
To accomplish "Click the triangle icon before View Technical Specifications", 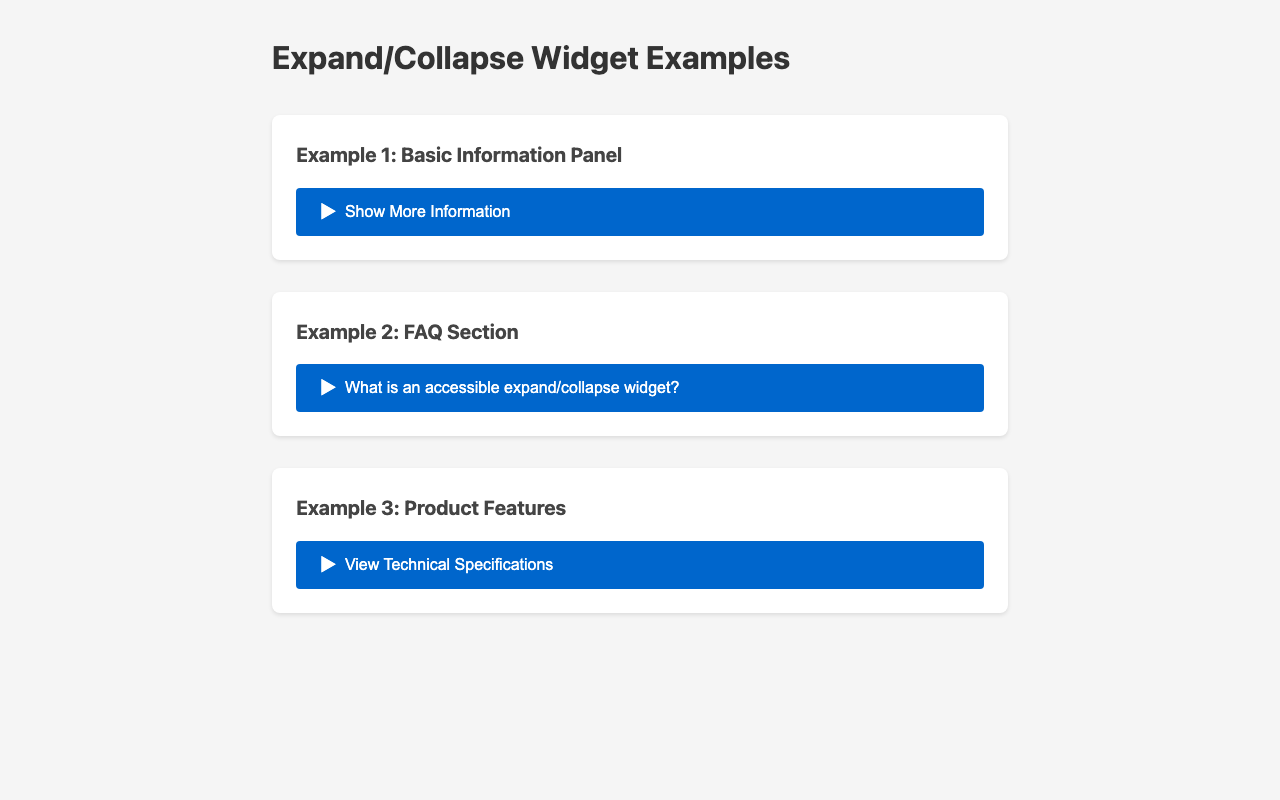I will (328, 565).
